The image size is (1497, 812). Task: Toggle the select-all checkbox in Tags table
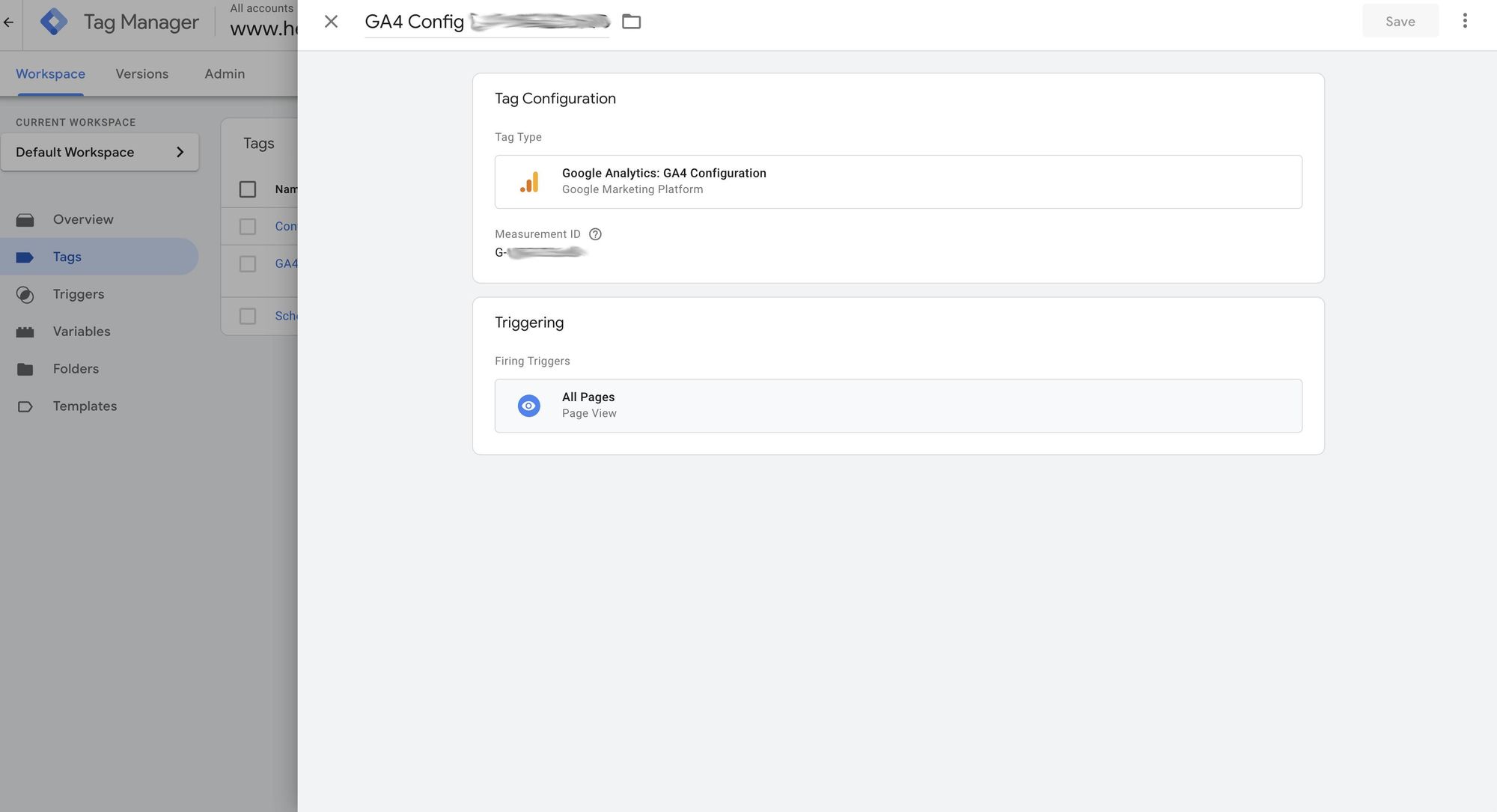248,189
